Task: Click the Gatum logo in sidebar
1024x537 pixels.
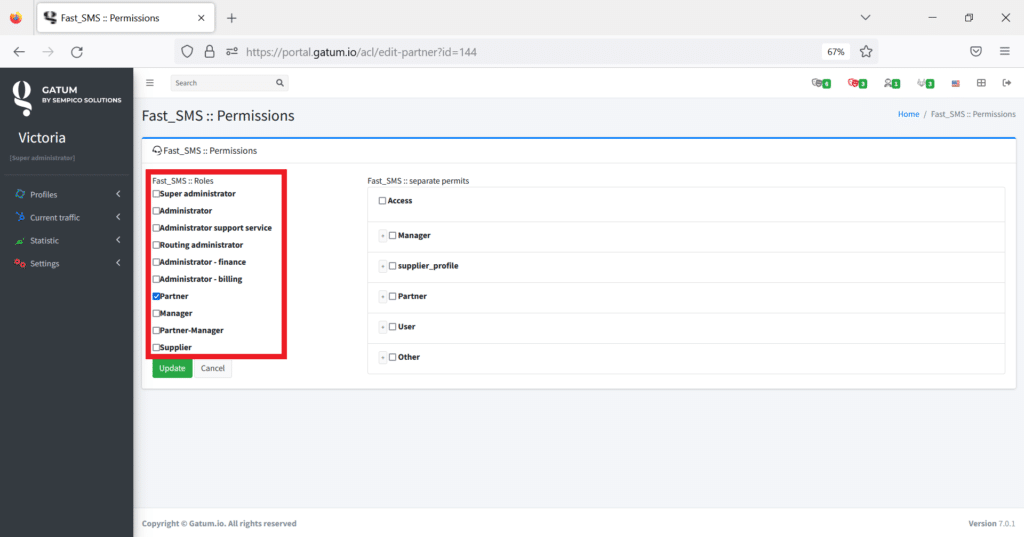Action: click(x=22, y=98)
